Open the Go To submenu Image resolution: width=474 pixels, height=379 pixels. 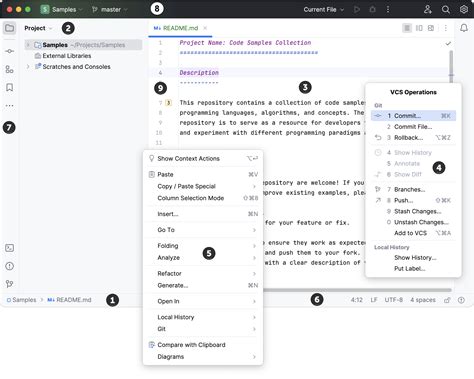click(203, 230)
